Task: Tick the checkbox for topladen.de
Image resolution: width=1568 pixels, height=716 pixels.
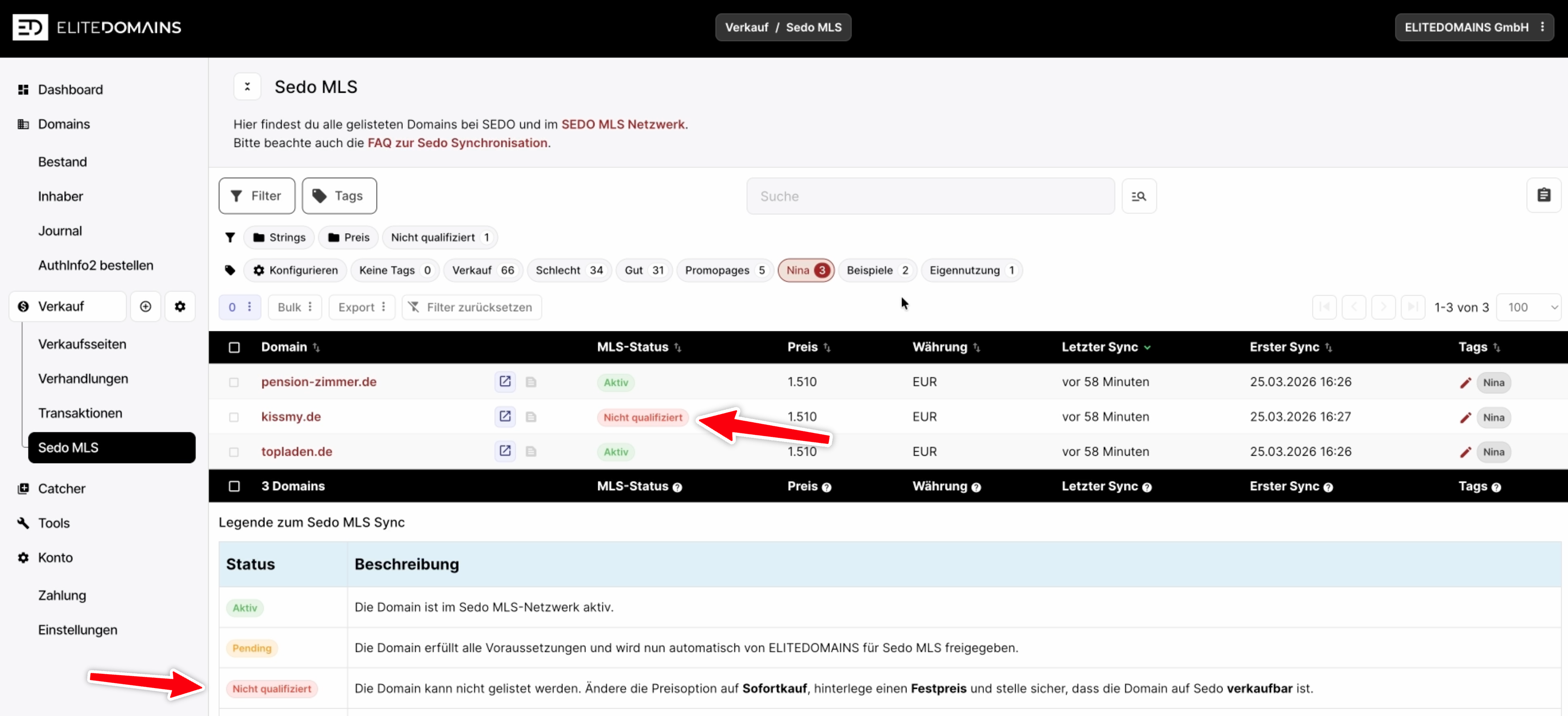Action: point(234,452)
